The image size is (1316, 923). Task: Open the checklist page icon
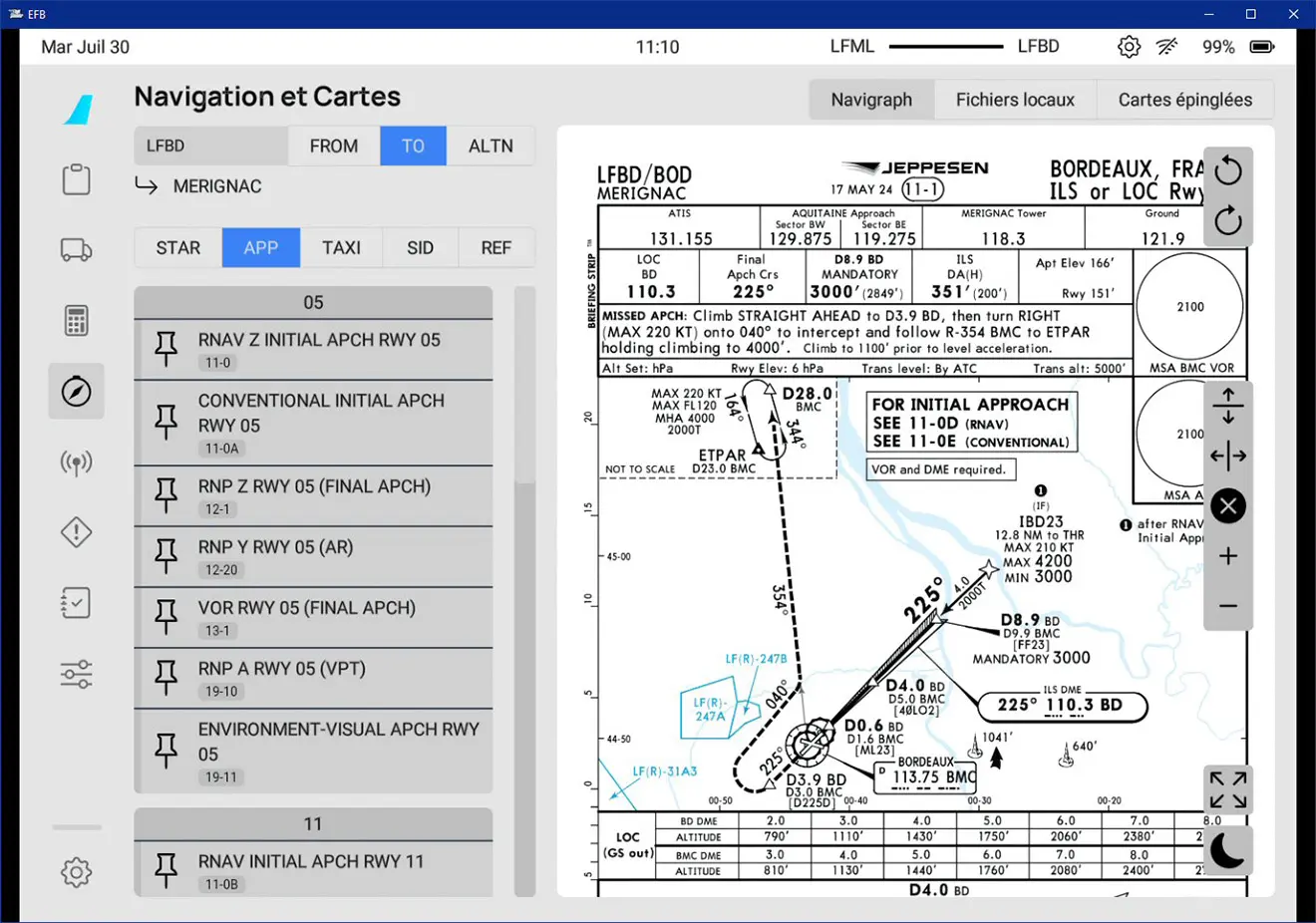pyautogui.click(x=77, y=603)
